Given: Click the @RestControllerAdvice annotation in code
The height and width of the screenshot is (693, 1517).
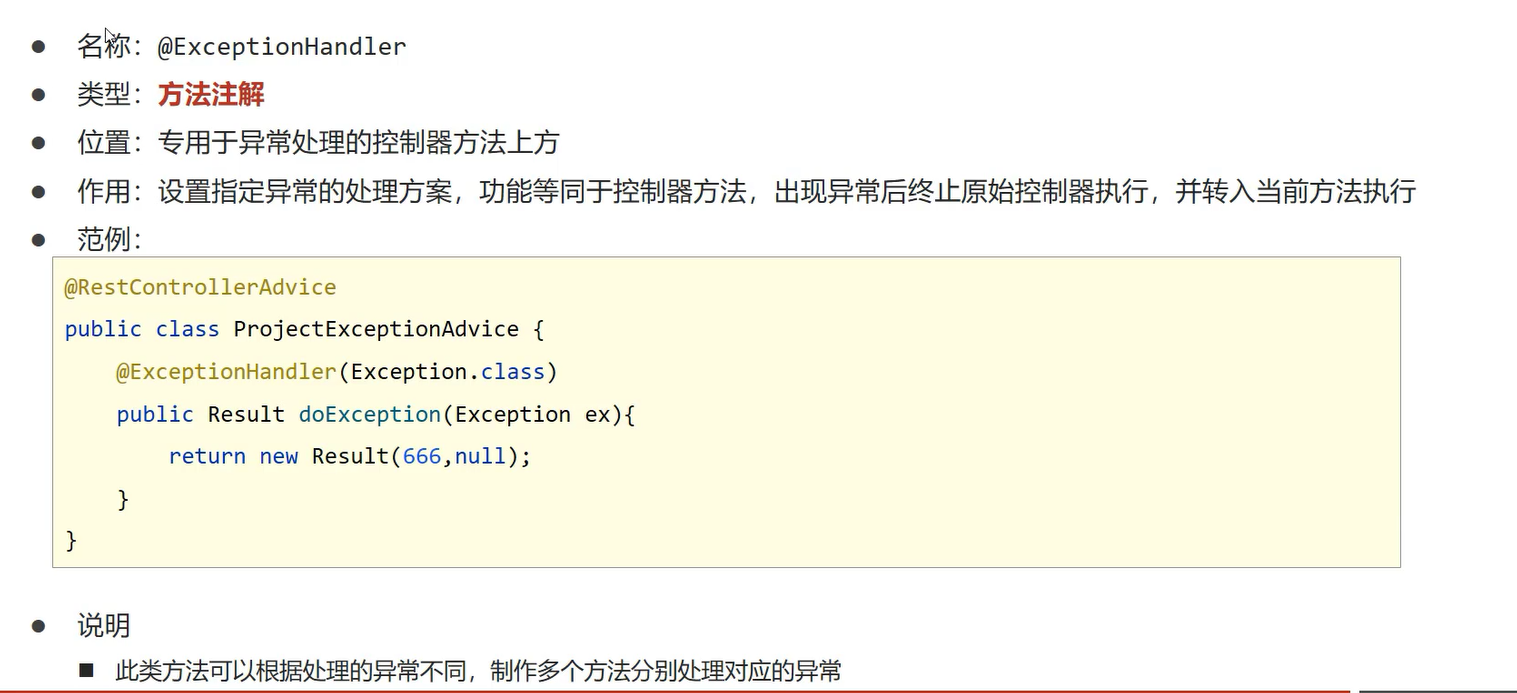Looking at the screenshot, I should tap(200, 288).
